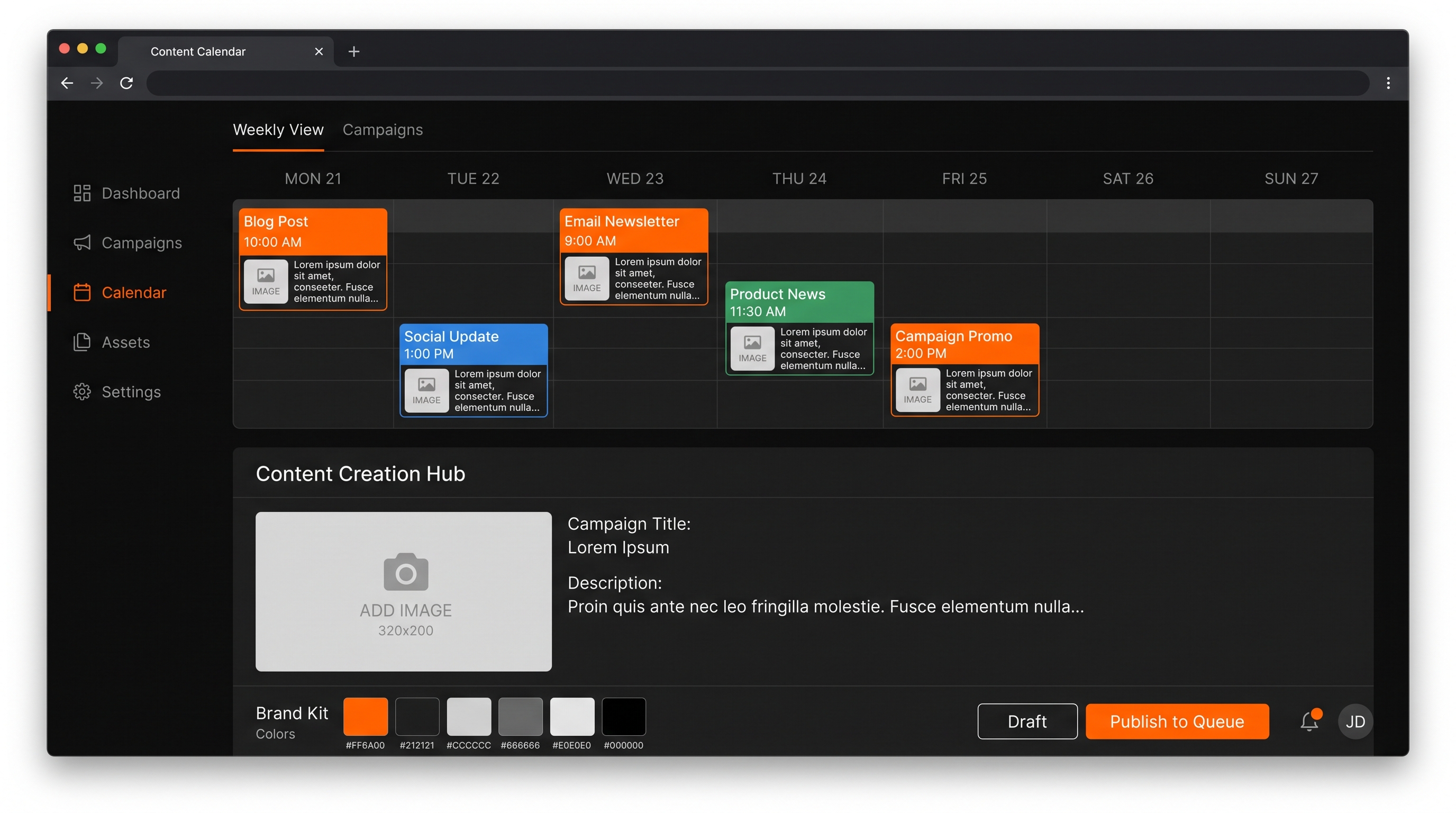Open the Email Newsletter 9:00 AM event

point(634,257)
